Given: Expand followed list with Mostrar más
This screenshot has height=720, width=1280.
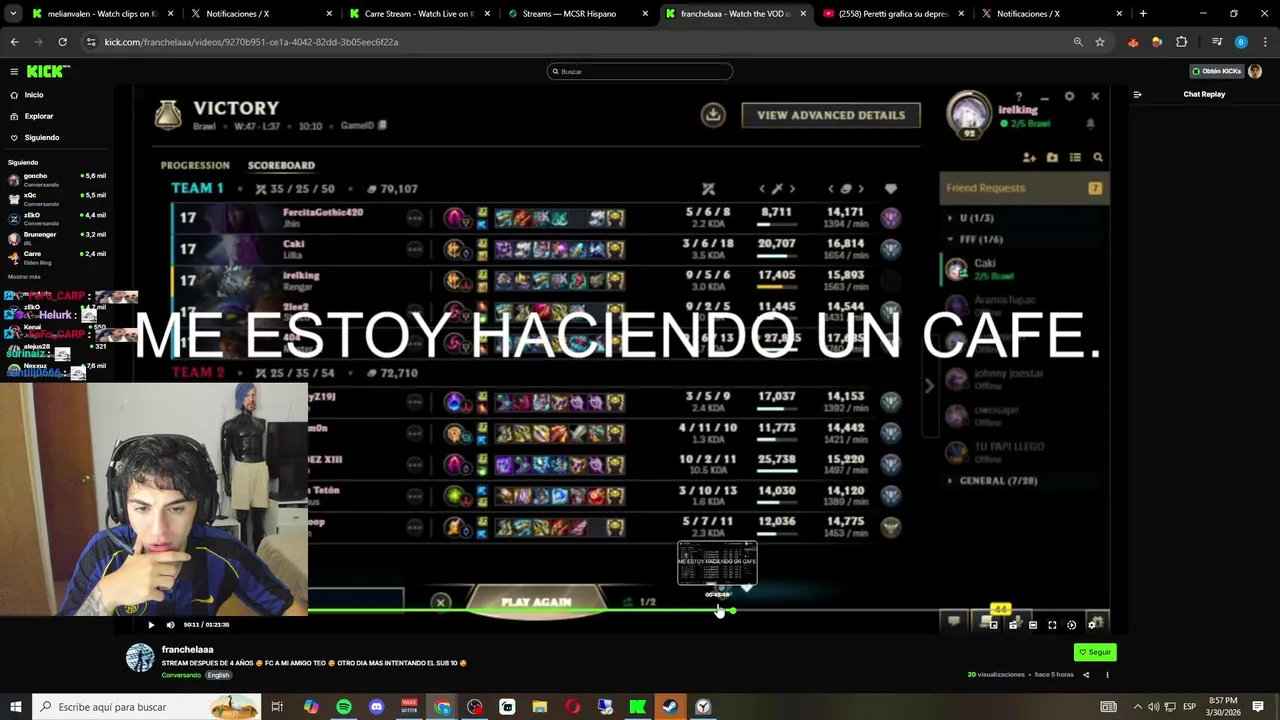Looking at the screenshot, I should 24,277.
